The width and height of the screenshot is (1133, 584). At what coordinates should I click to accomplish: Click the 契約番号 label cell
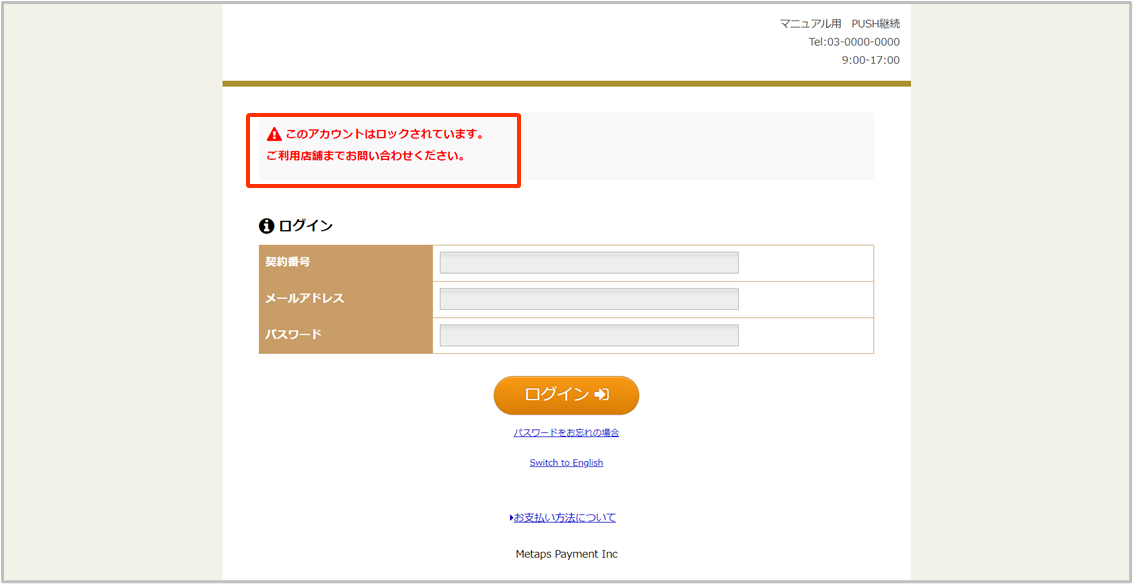click(345, 263)
